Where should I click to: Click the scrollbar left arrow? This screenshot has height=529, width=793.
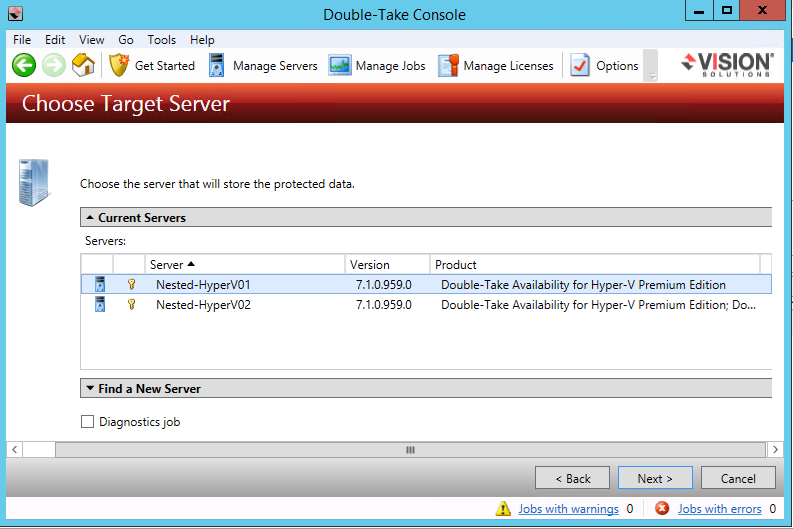click(15, 450)
